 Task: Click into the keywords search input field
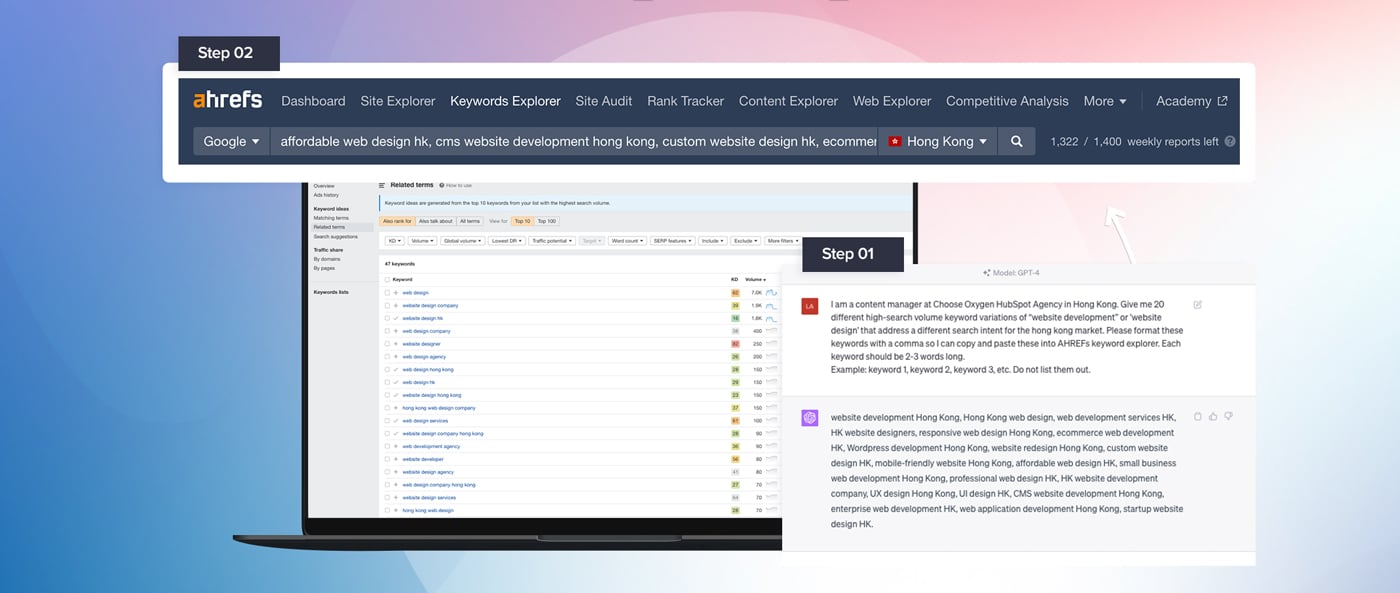(575, 141)
